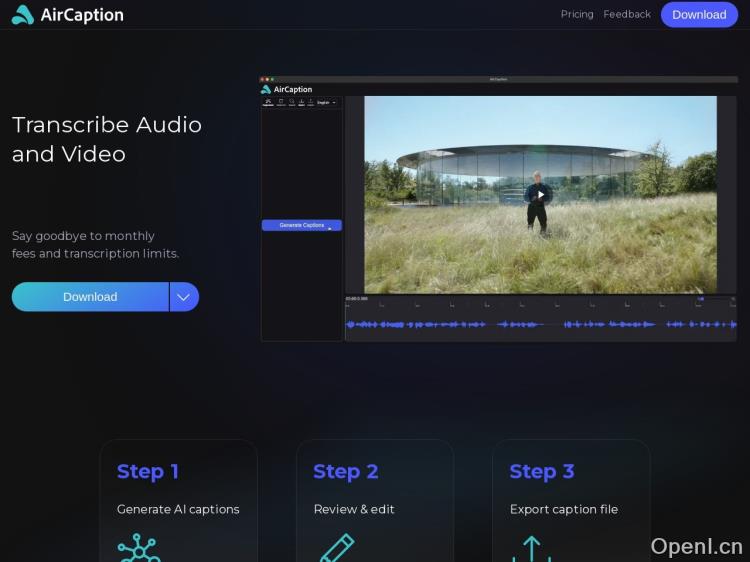This screenshot has width=750, height=562.
Task: Click the blue audio waveform track
Action: [540, 324]
